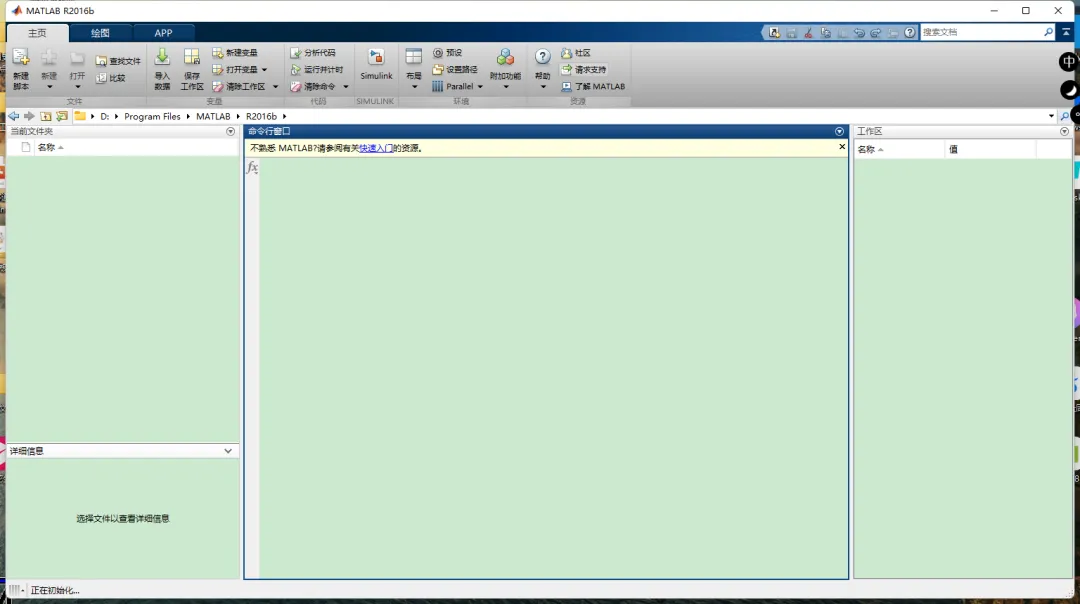Expand the 打开变量 dropdown arrow
This screenshot has height=604, width=1080.
point(264,70)
